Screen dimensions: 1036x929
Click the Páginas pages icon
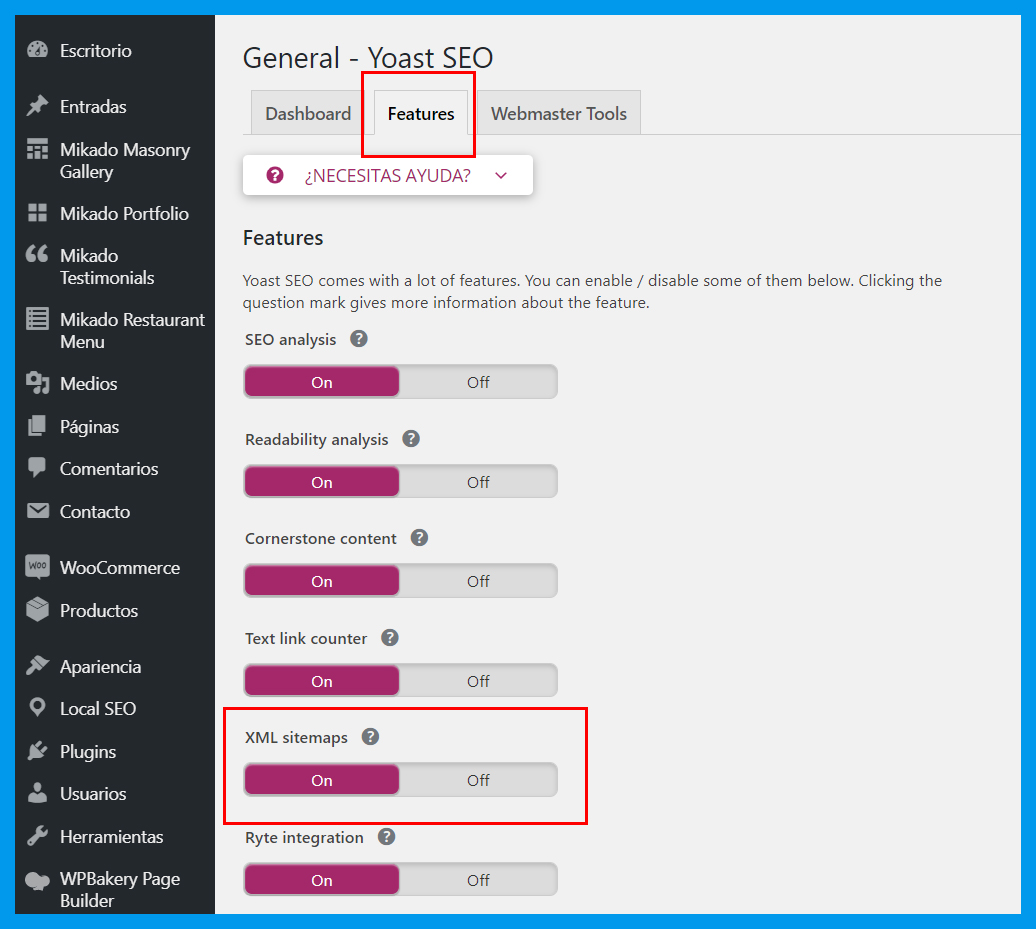[x=38, y=426]
